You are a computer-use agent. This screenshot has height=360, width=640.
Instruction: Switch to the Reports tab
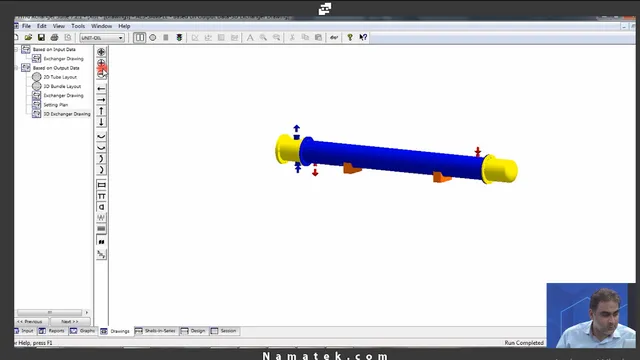[x=52, y=331]
